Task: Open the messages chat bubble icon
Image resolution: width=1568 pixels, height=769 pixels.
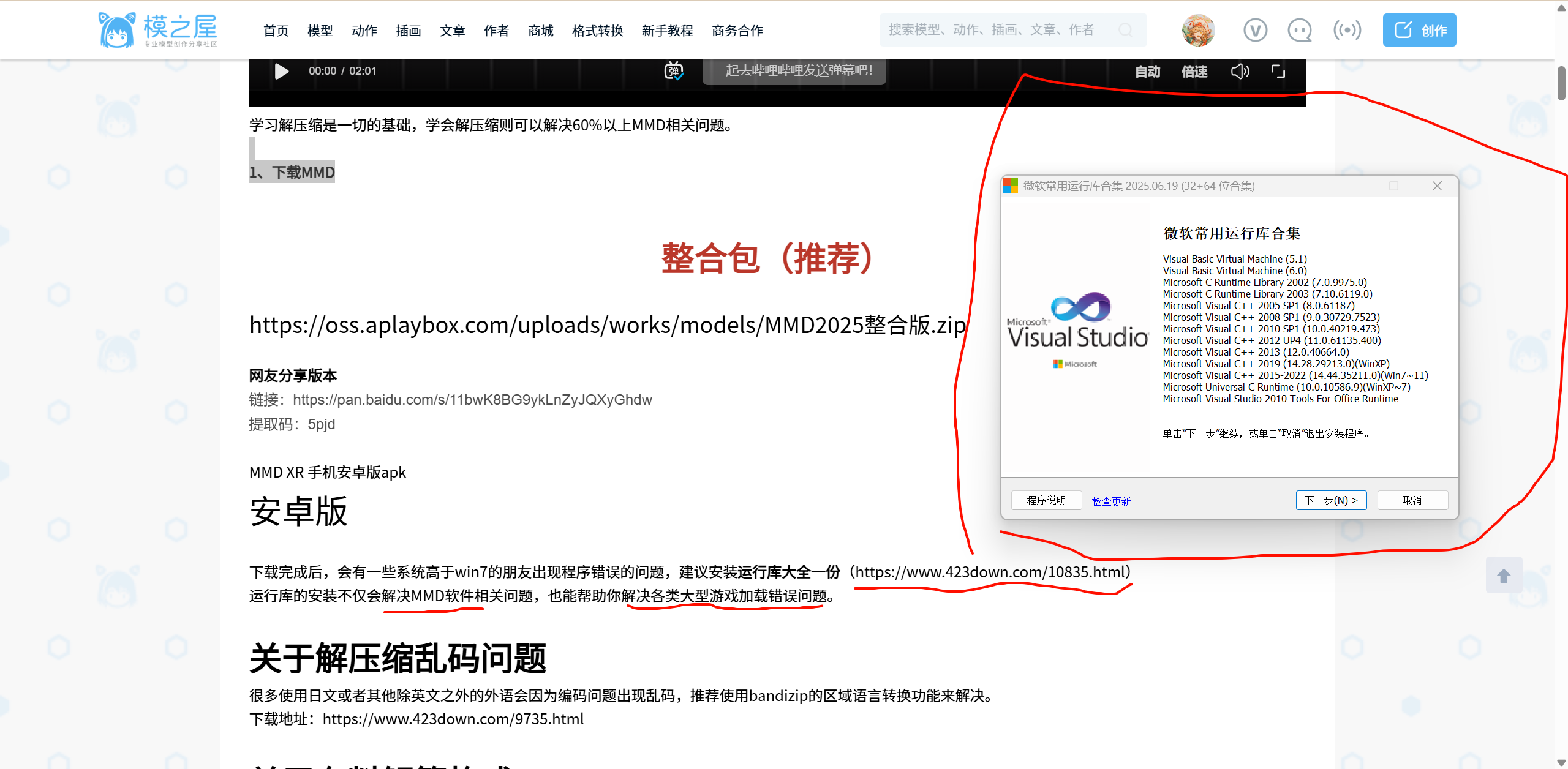Action: coord(1300,30)
